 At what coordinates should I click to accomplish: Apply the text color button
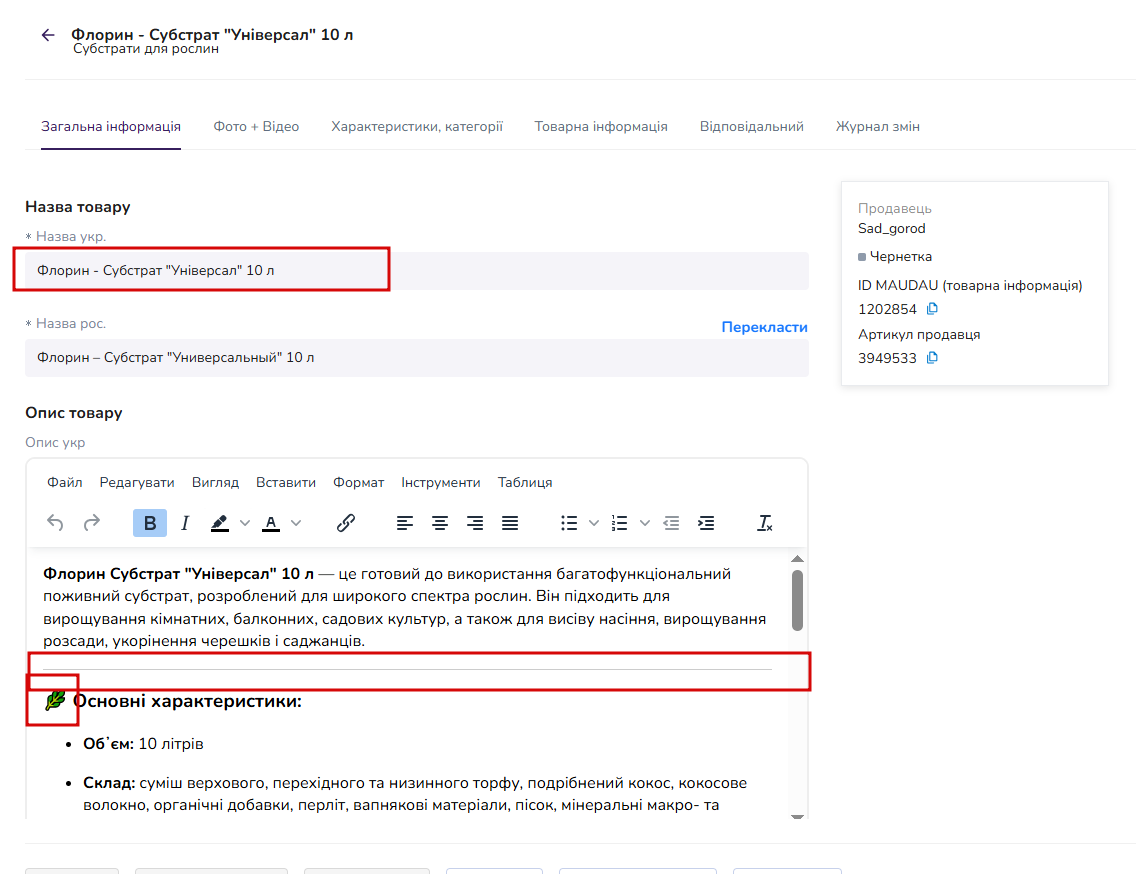tap(271, 523)
